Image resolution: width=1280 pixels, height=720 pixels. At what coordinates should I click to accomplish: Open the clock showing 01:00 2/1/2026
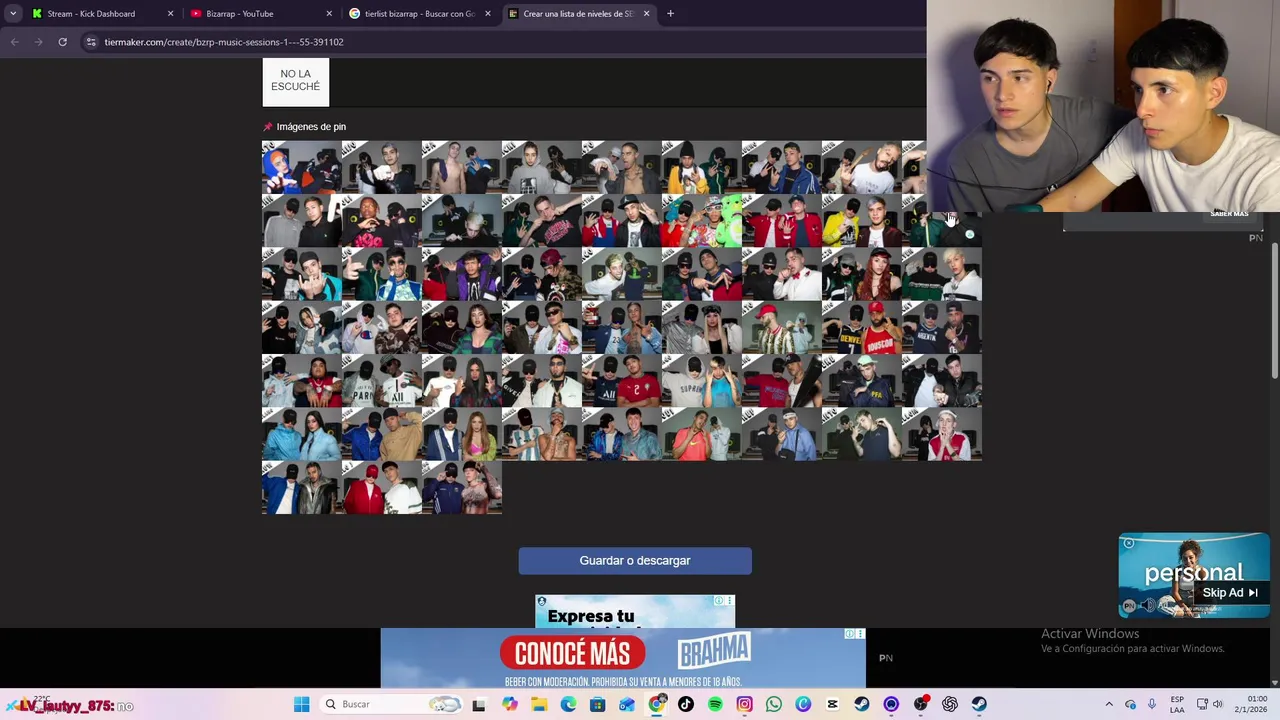pyautogui.click(x=1253, y=704)
